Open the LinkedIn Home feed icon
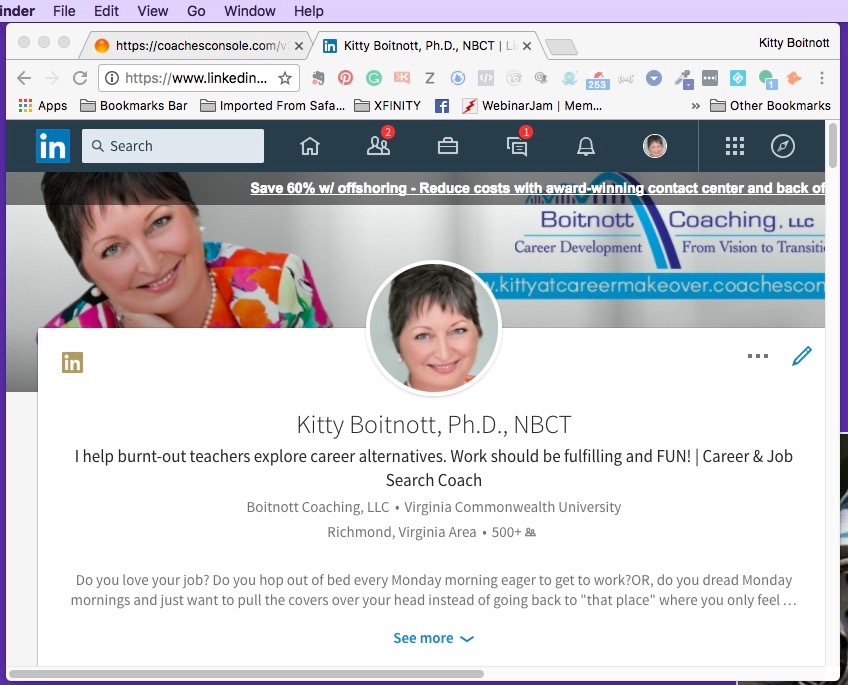The image size is (848, 685). (310, 146)
